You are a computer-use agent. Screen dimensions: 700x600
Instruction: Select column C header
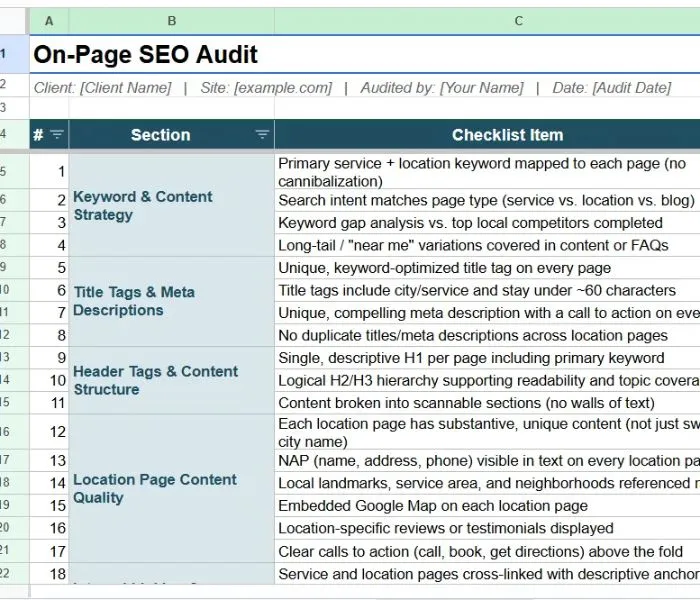[487, 21]
